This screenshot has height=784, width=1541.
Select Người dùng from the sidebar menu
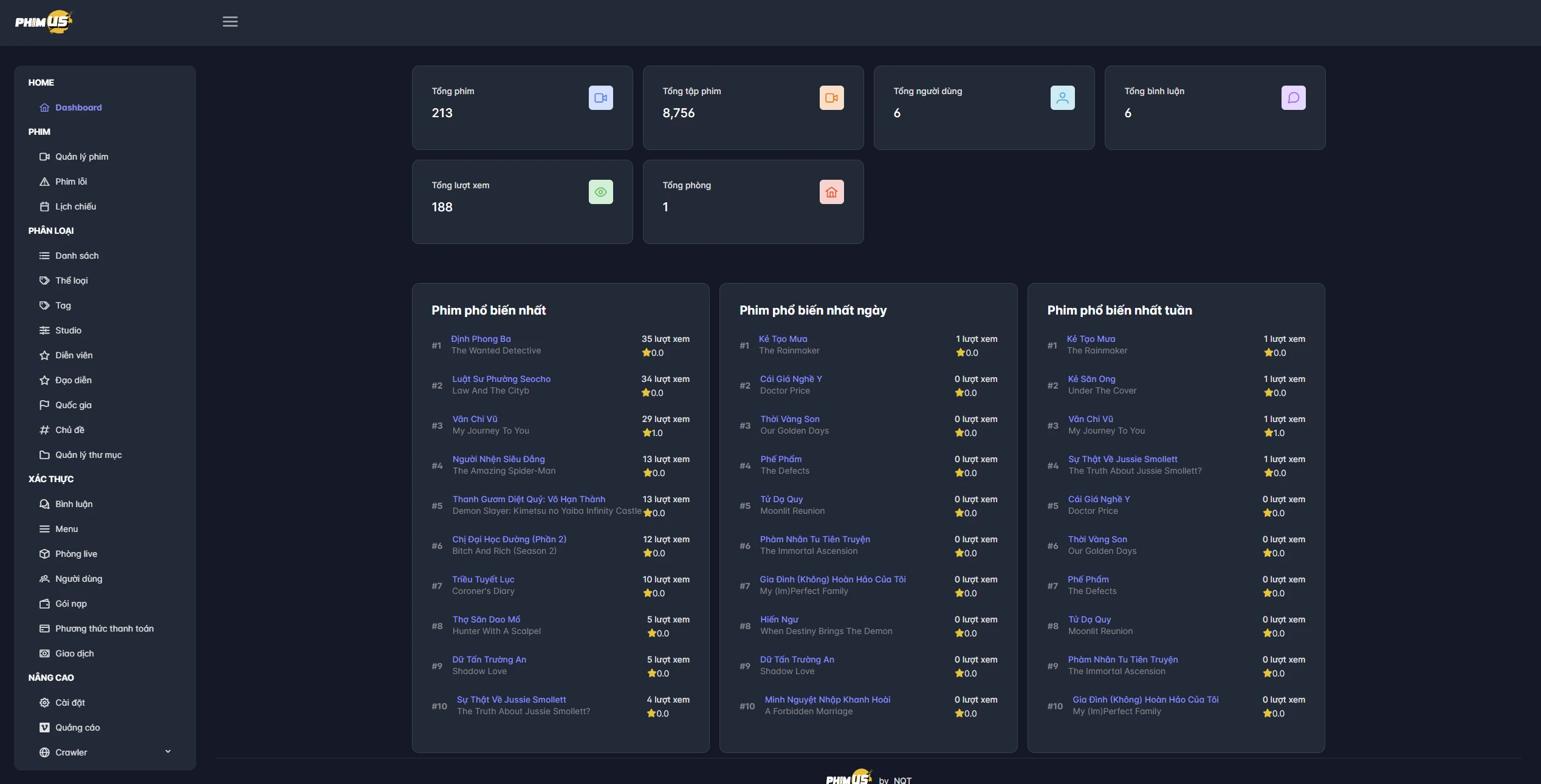point(78,579)
